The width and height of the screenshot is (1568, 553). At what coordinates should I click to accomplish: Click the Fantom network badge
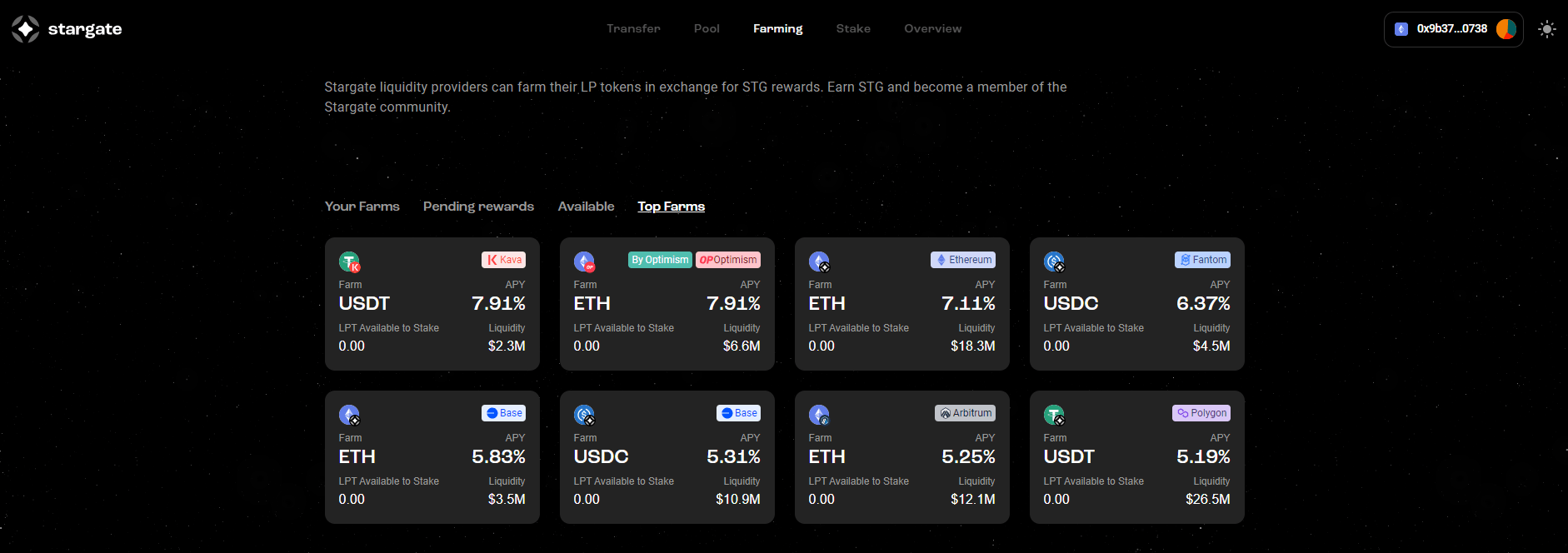1202,260
